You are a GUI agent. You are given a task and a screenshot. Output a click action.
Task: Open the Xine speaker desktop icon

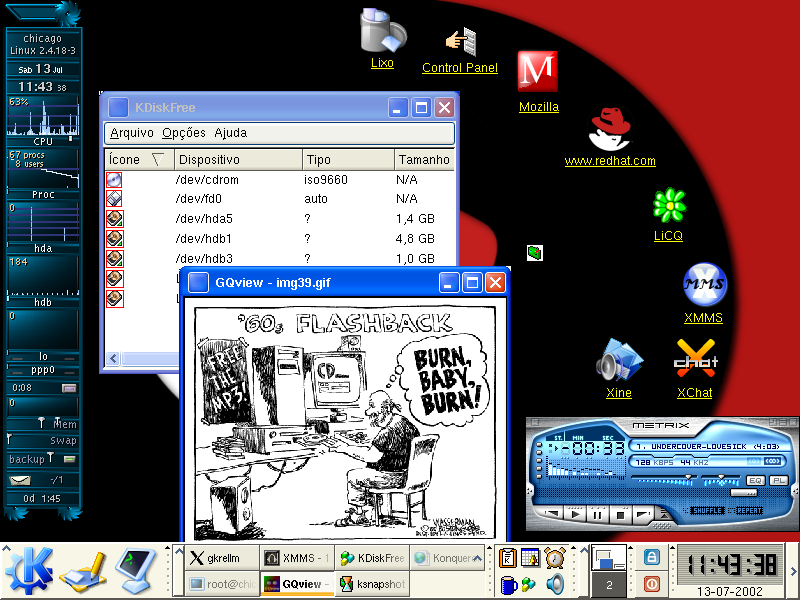coord(619,359)
